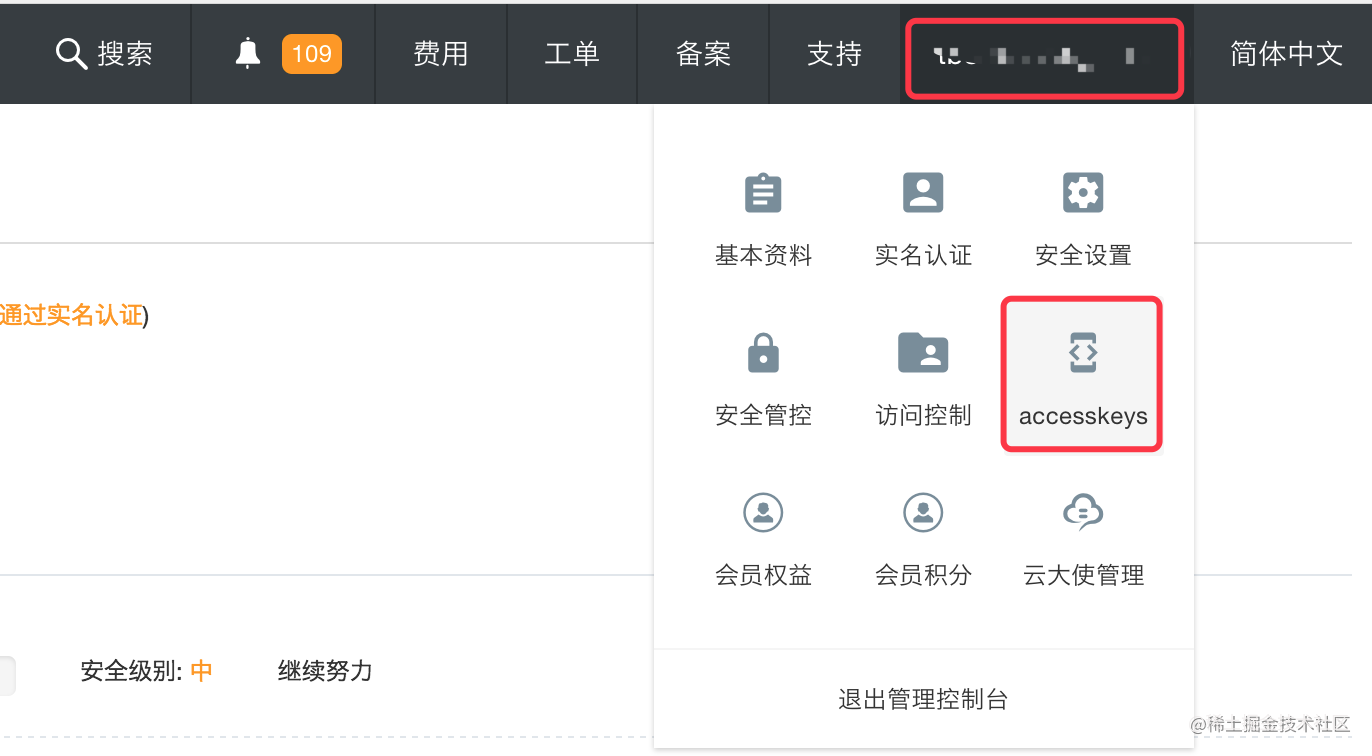Open the 支持 menu
1372x756 pixels.
pyautogui.click(x=834, y=54)
